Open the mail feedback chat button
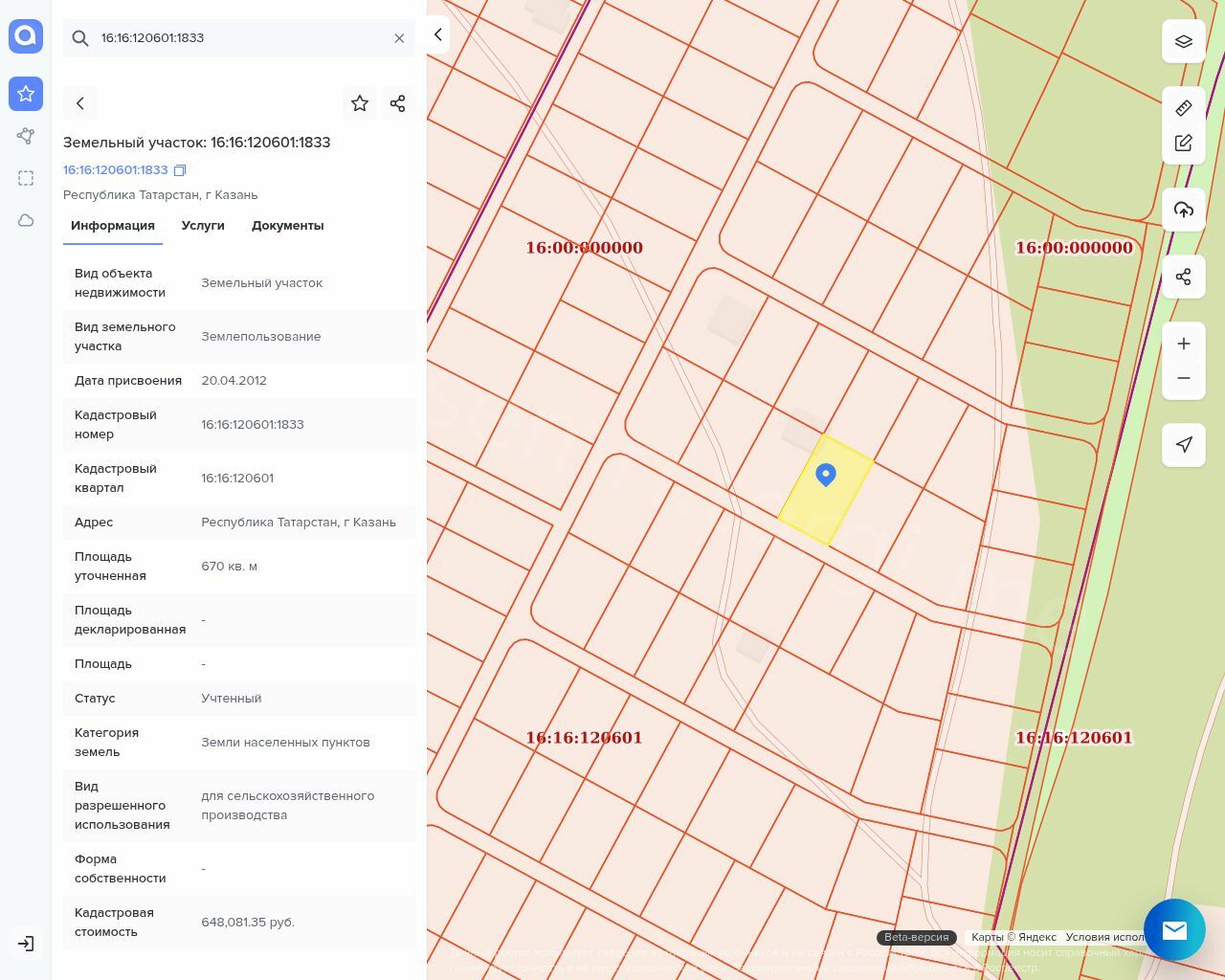This screenshot has height=980, width=1225. [x=1174, y=929]
